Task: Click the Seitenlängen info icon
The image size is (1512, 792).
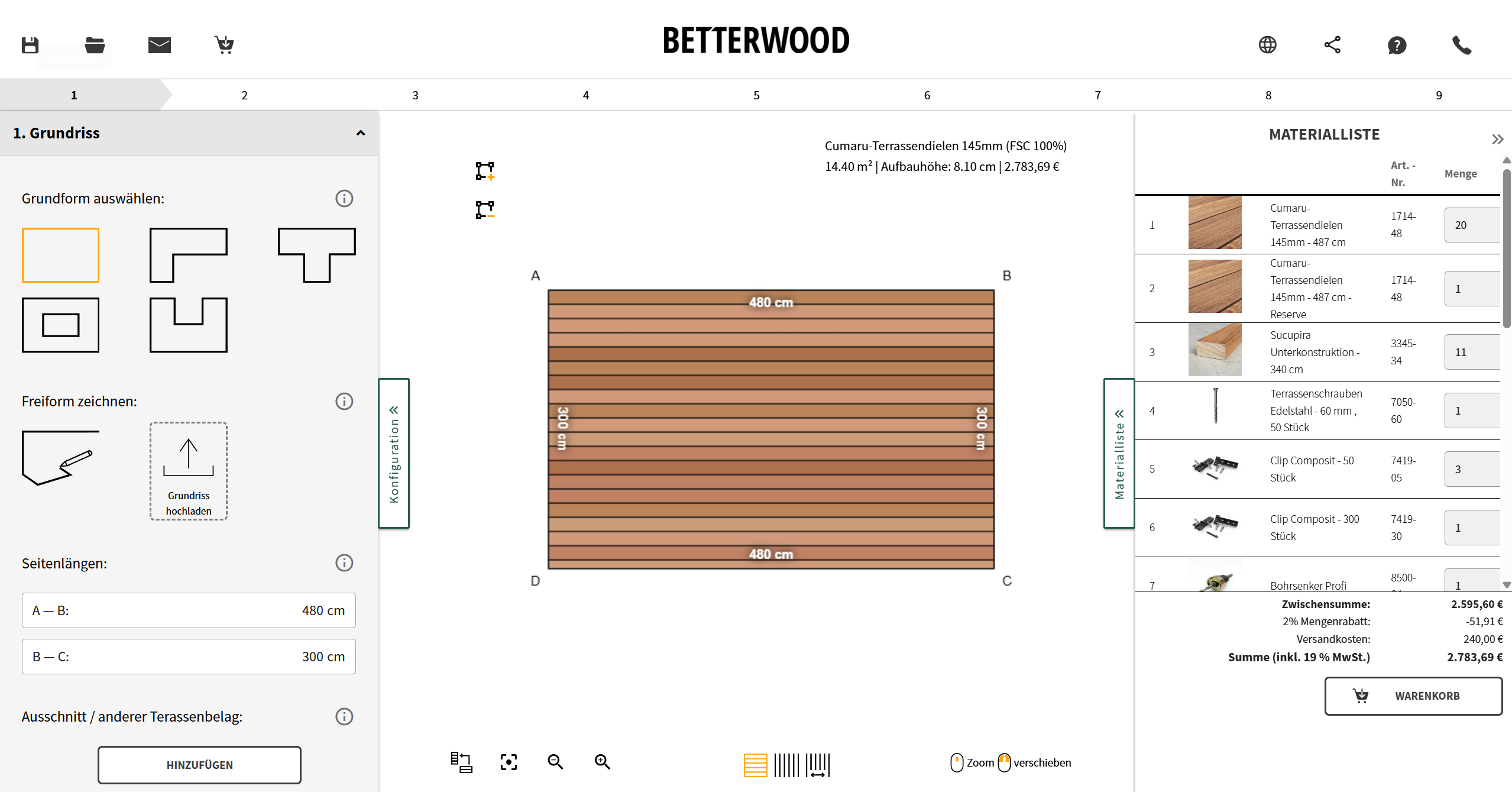Action: [344, 563]
